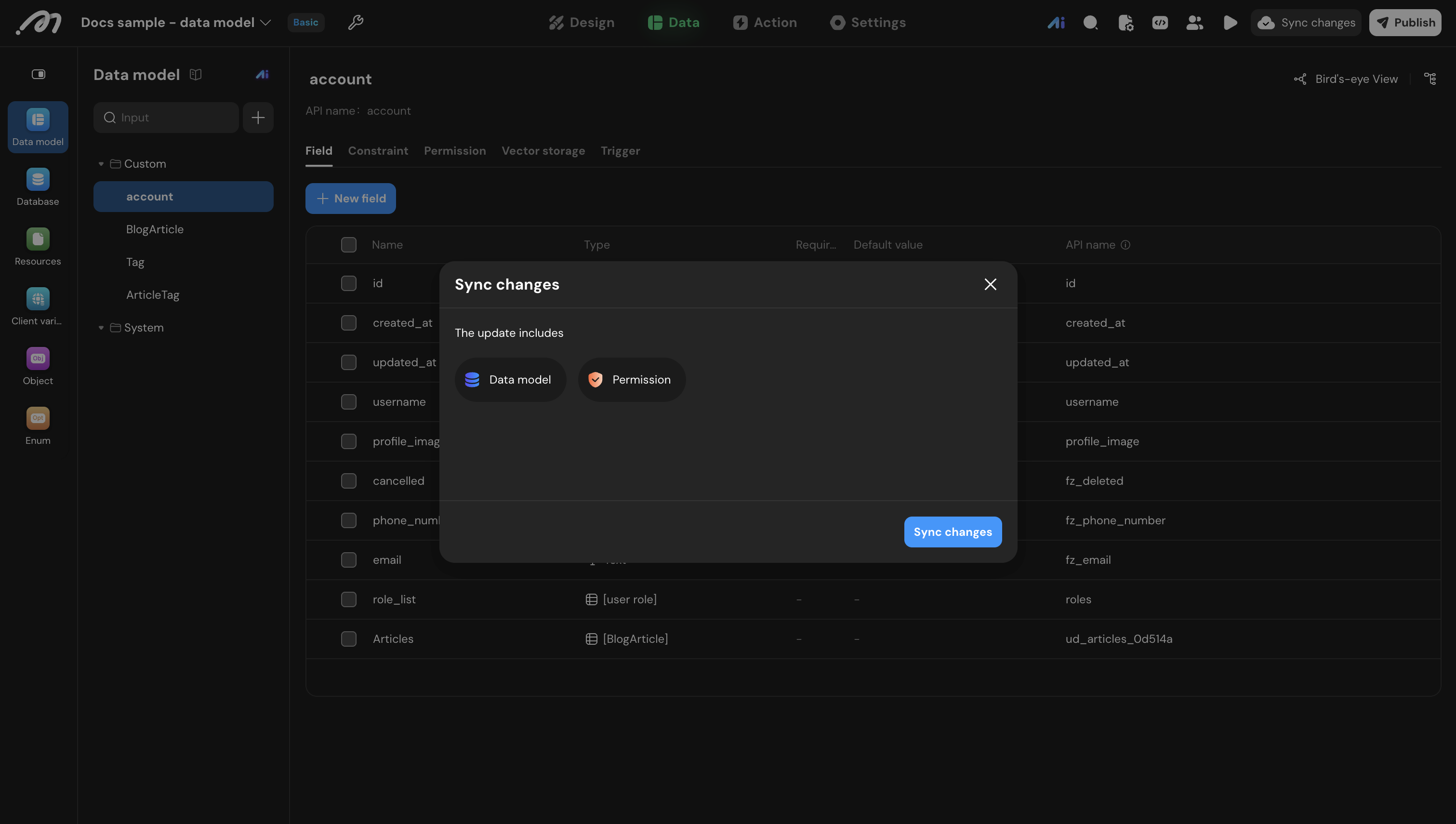This screenshot has width=1456, height=824.
Task: Check the phone_number row checkbox
Action: click(349, 520)
